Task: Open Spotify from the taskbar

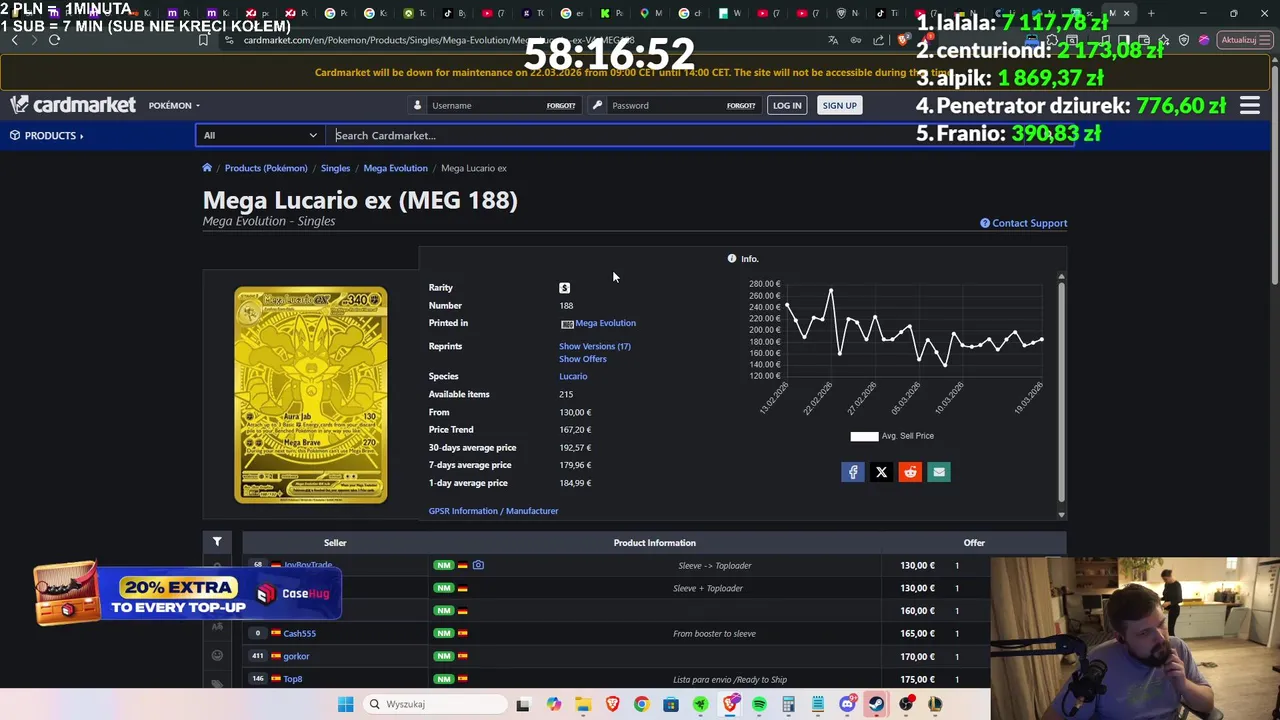Action: tap(759, 704)
